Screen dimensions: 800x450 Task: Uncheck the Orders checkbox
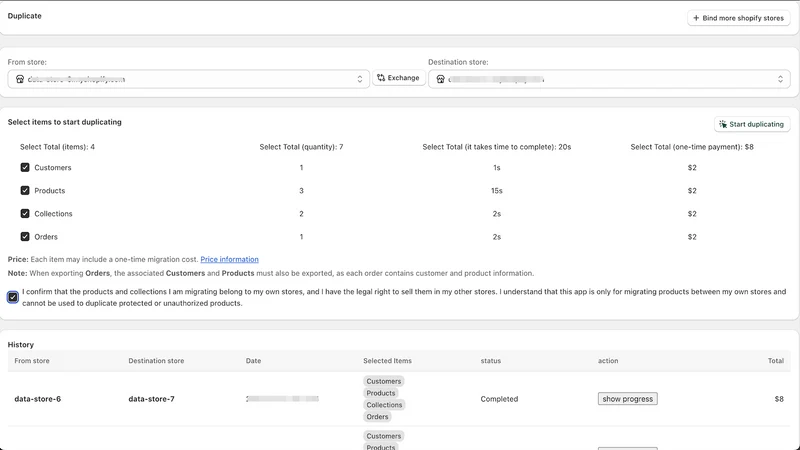[x=24, y=236]
